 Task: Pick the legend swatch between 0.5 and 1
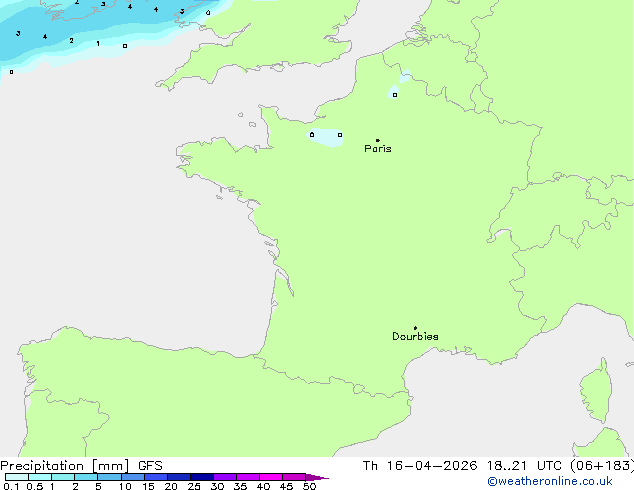coord(40,477)
